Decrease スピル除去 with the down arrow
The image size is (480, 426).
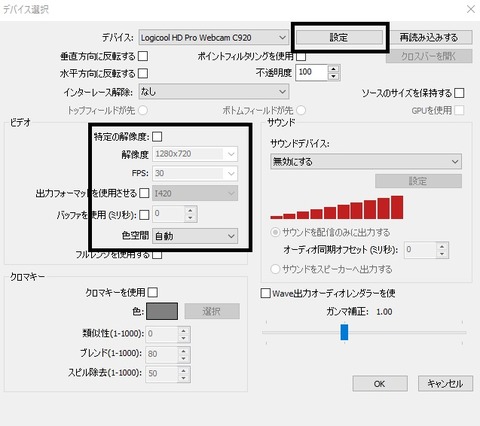184,378
